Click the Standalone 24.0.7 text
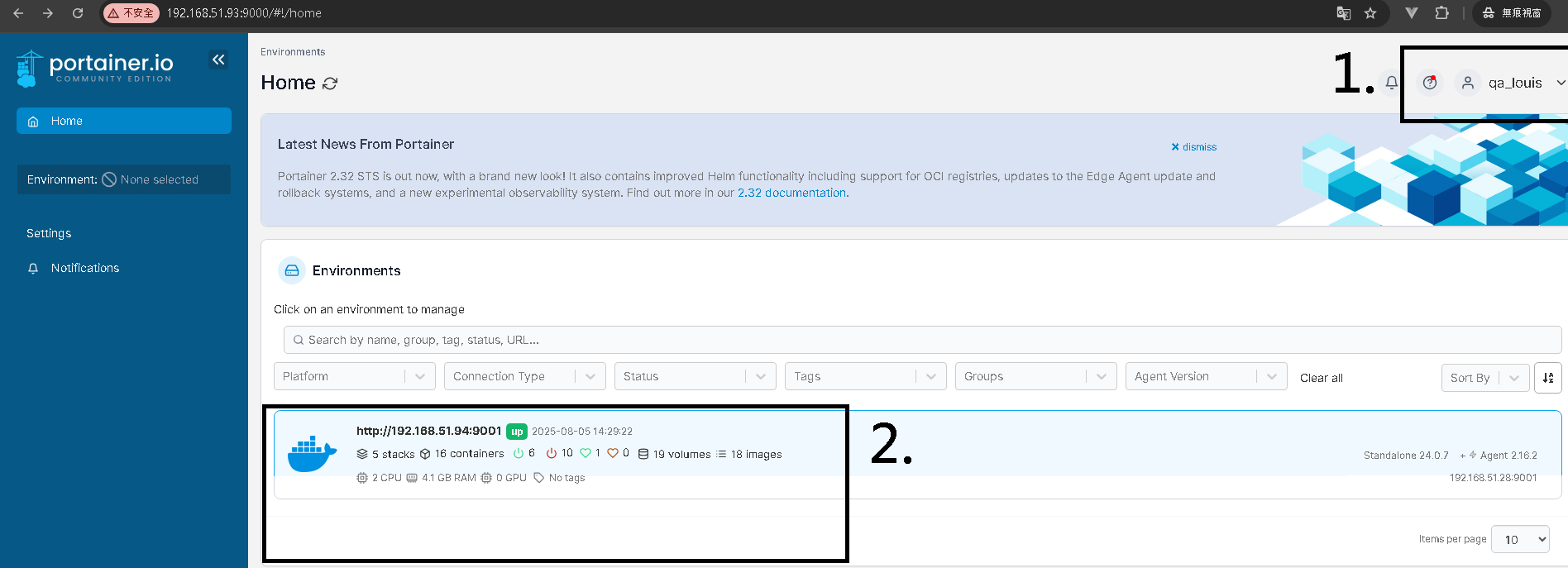1568x568 pixels. pyautogui.click(x=1406, y=456)
